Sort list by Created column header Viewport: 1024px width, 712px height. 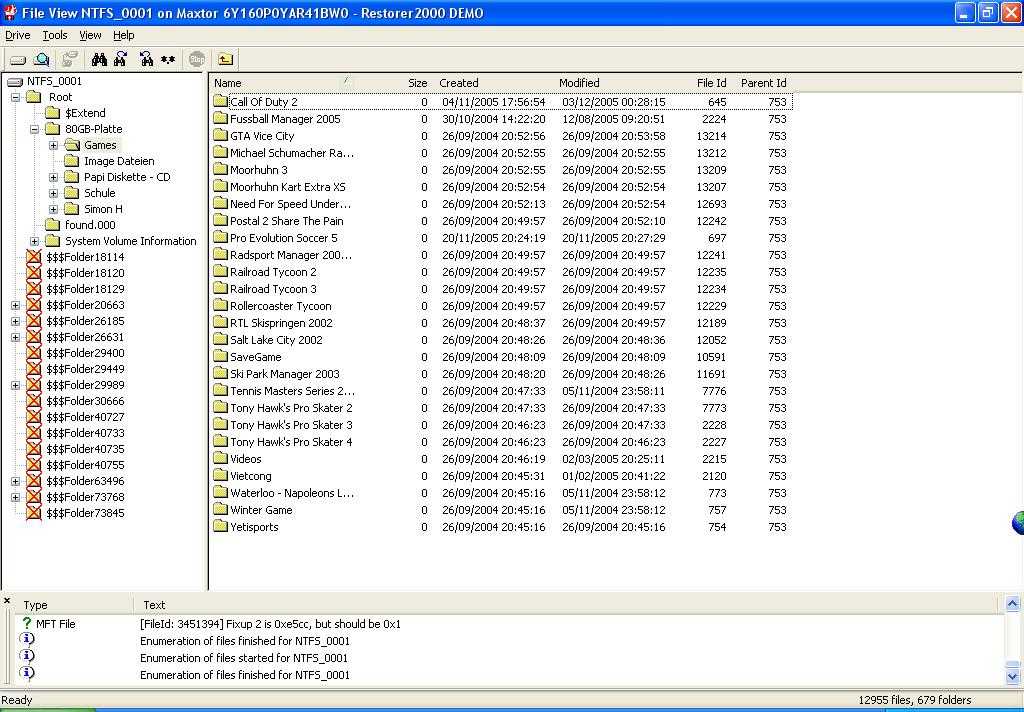pos(459,83)
